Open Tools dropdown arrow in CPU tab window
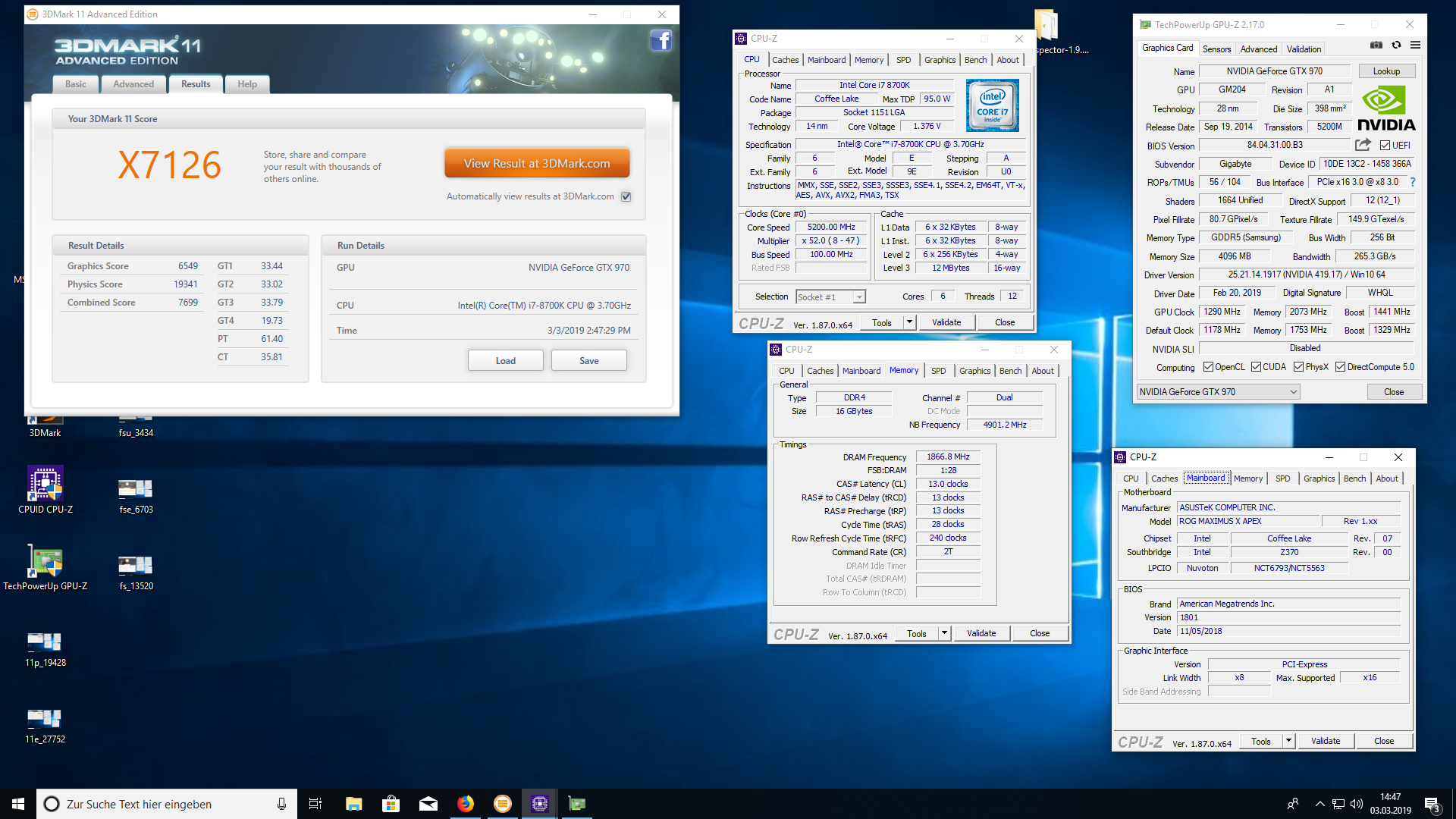Image resolution: width=1456 pixels, height=819 pixels. (909, 322)
